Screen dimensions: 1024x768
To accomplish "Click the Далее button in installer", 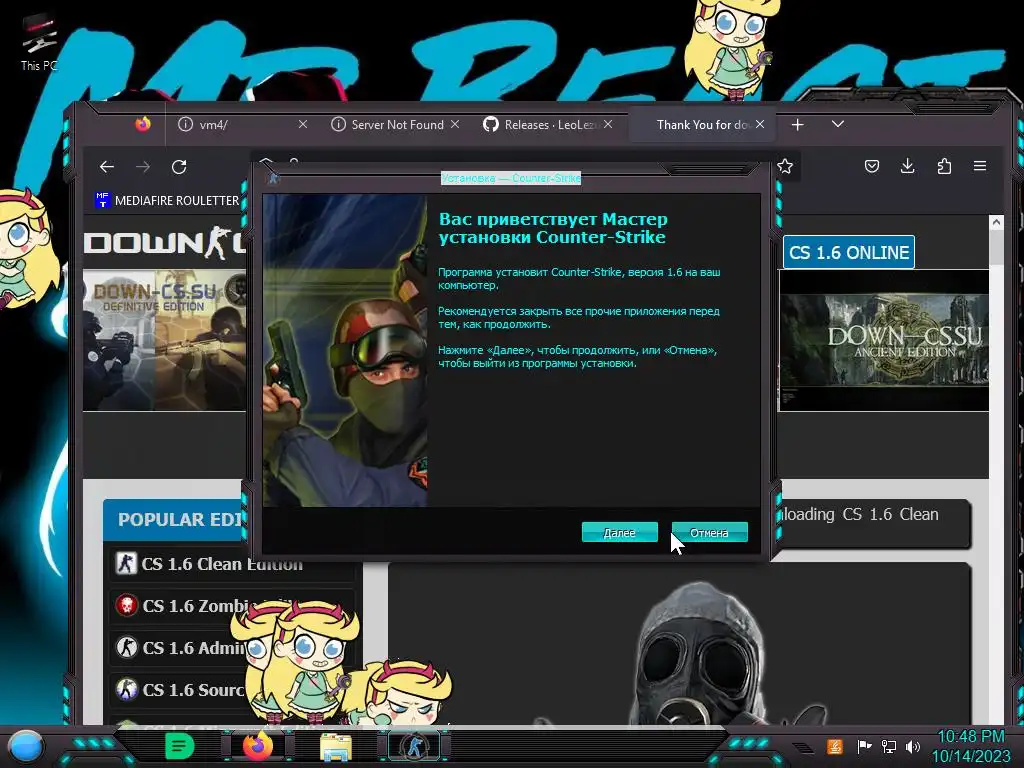I will (619, 532).
